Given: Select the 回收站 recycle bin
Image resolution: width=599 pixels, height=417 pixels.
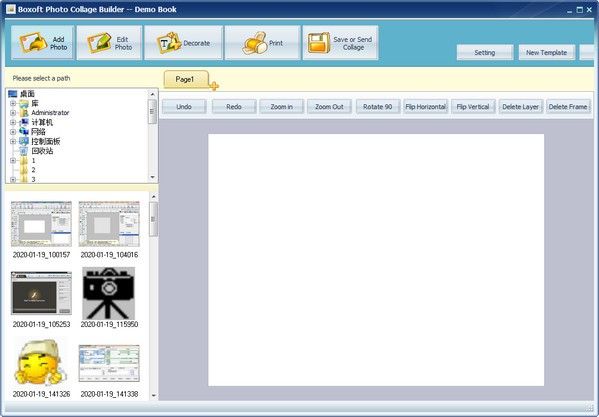Looking at the screenshot, I should click(42, 151).
